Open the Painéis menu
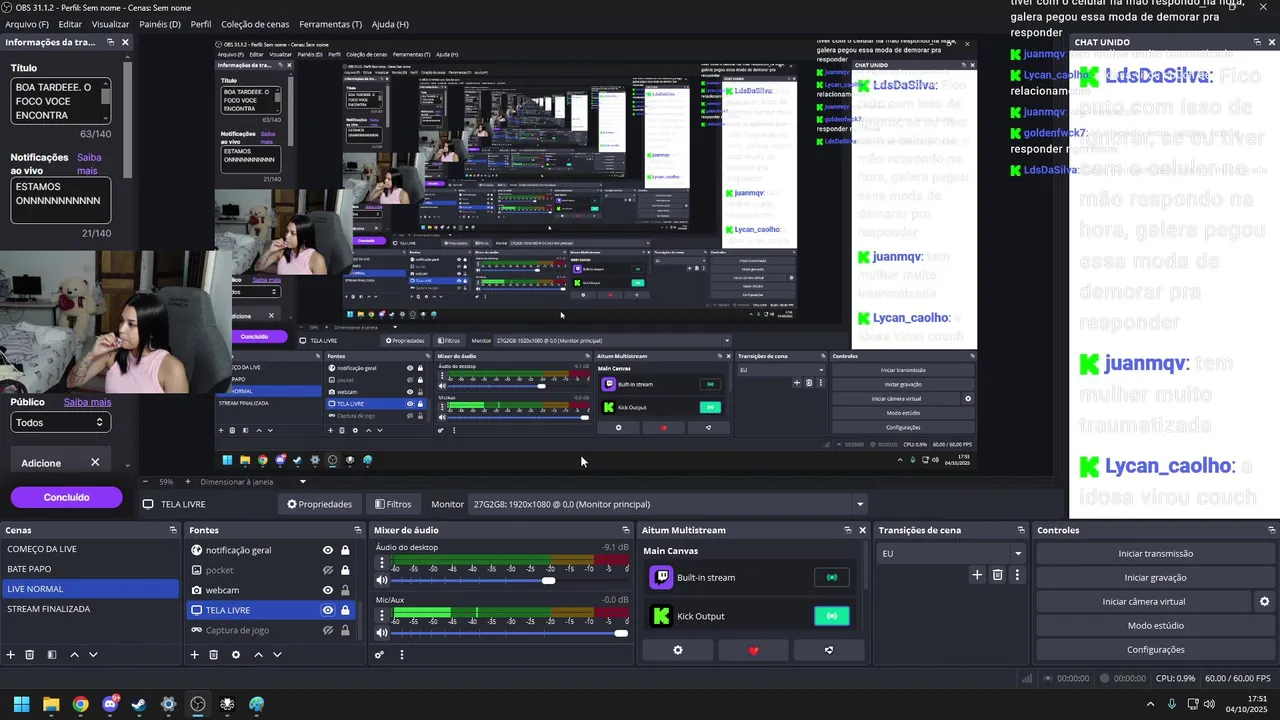 [160, 24]
